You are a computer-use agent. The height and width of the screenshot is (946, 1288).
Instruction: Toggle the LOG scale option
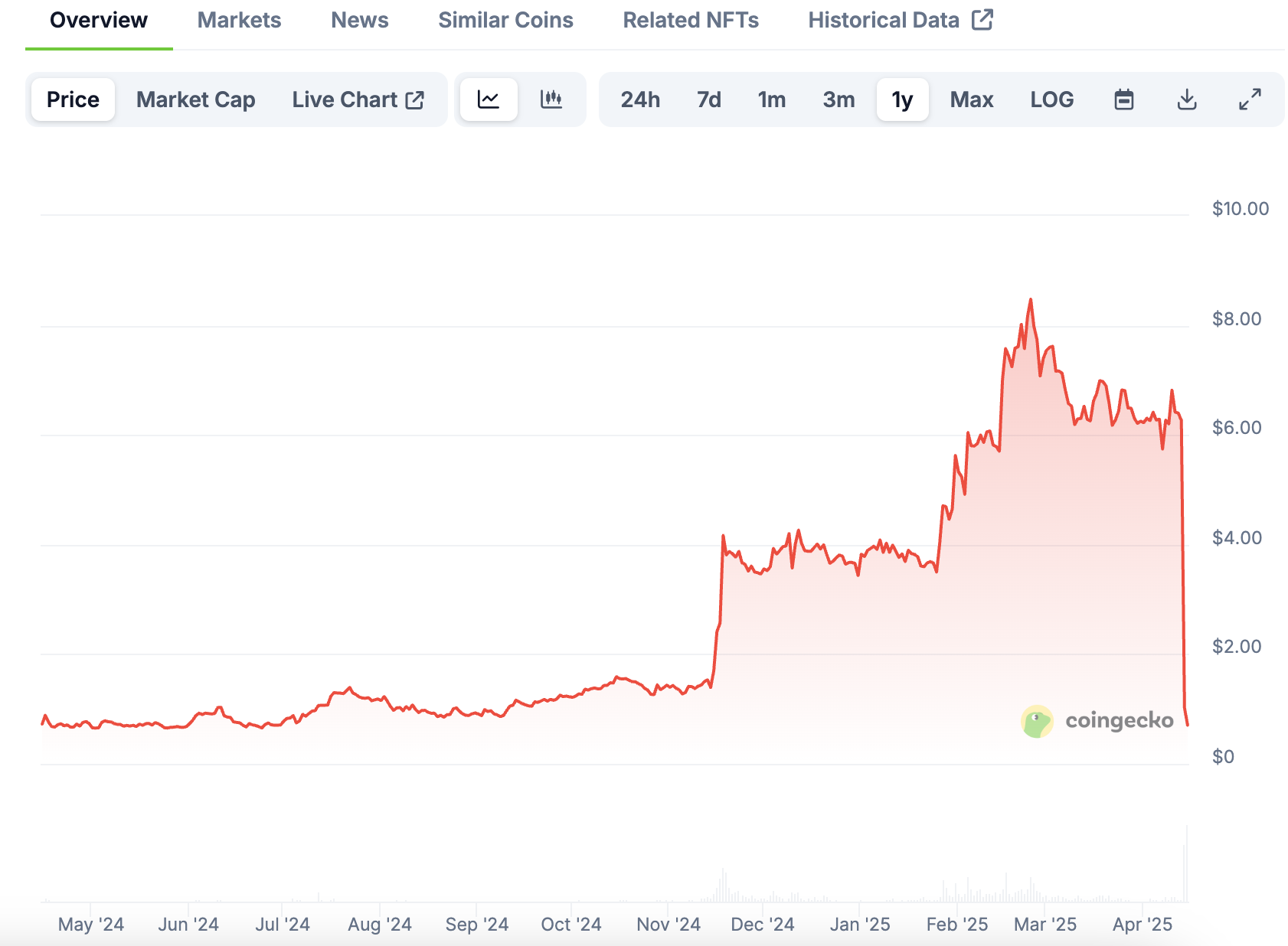tap(1051, 99)
